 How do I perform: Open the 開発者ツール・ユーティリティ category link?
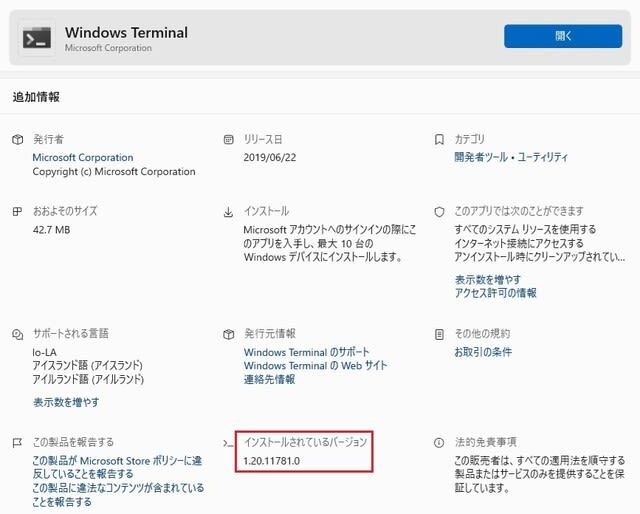click(511, 157)
